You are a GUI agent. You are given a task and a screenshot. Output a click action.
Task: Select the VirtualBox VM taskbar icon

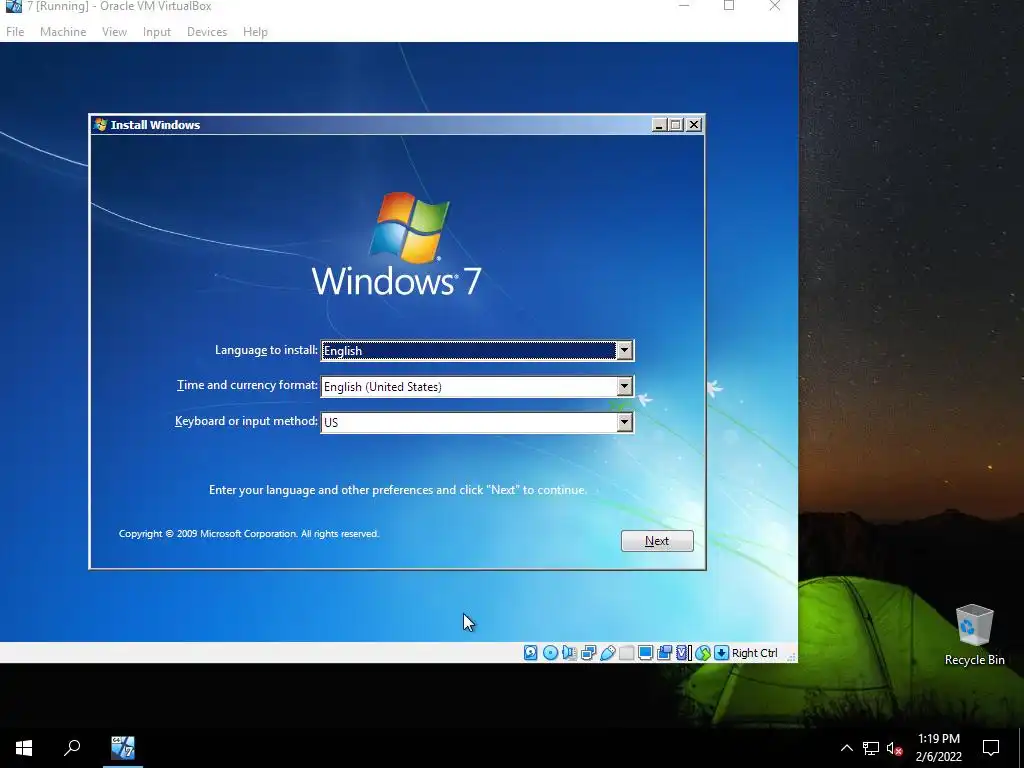coord(123,748)
